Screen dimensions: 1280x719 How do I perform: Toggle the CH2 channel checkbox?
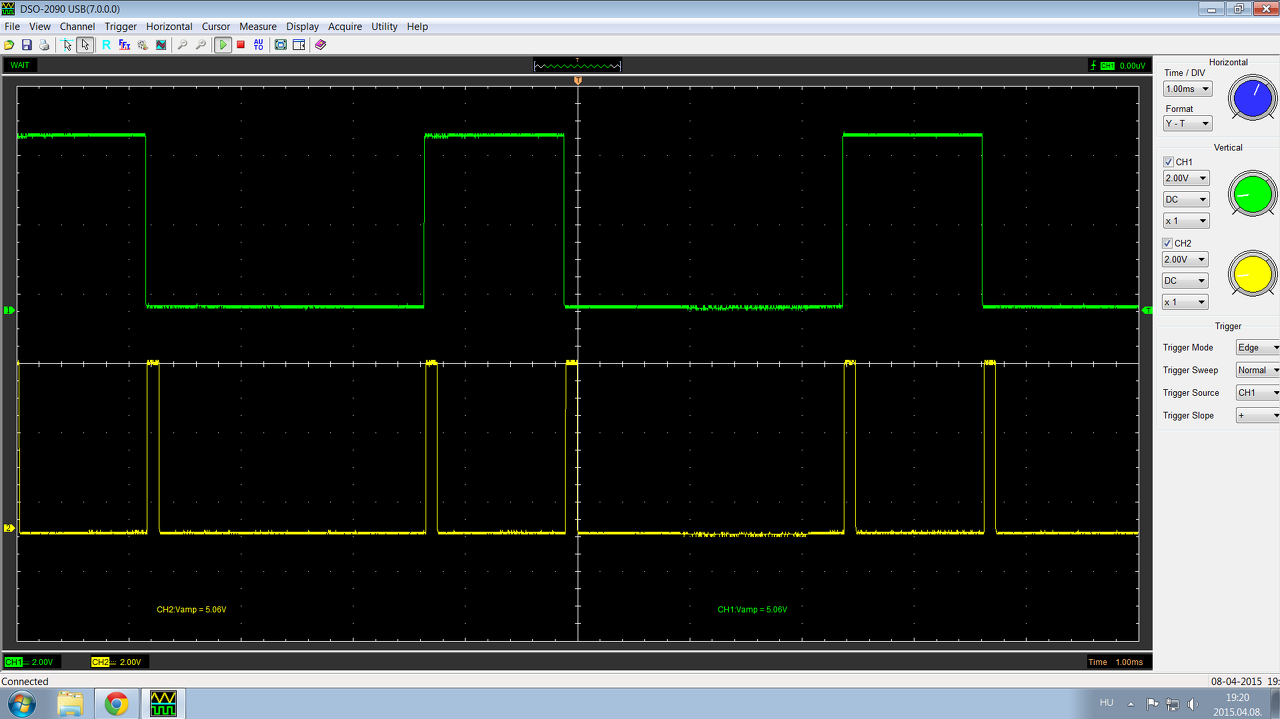point(1169,243)
